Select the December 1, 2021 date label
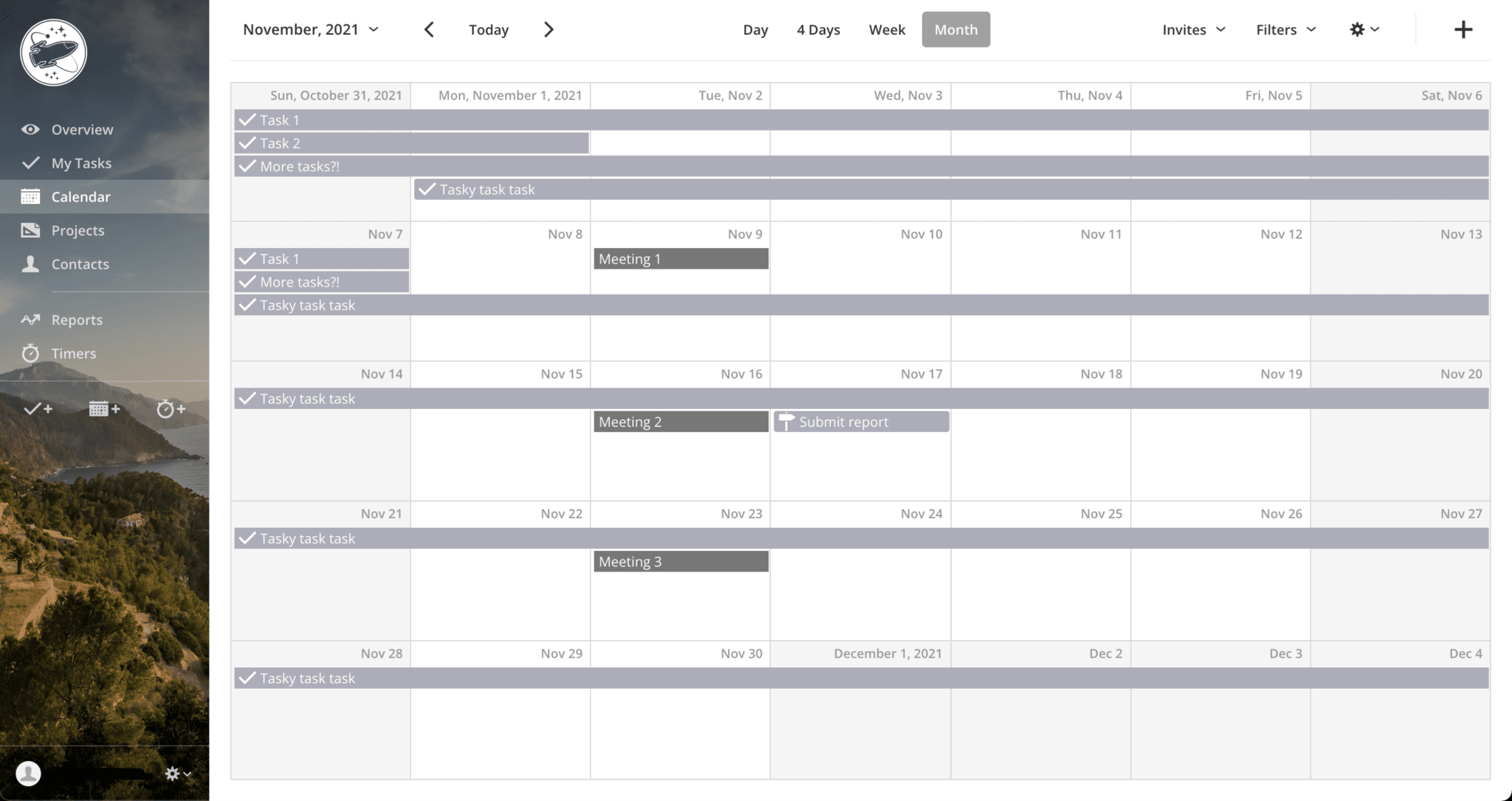This screenshot has width=1512, height=801. pos(887,653)
